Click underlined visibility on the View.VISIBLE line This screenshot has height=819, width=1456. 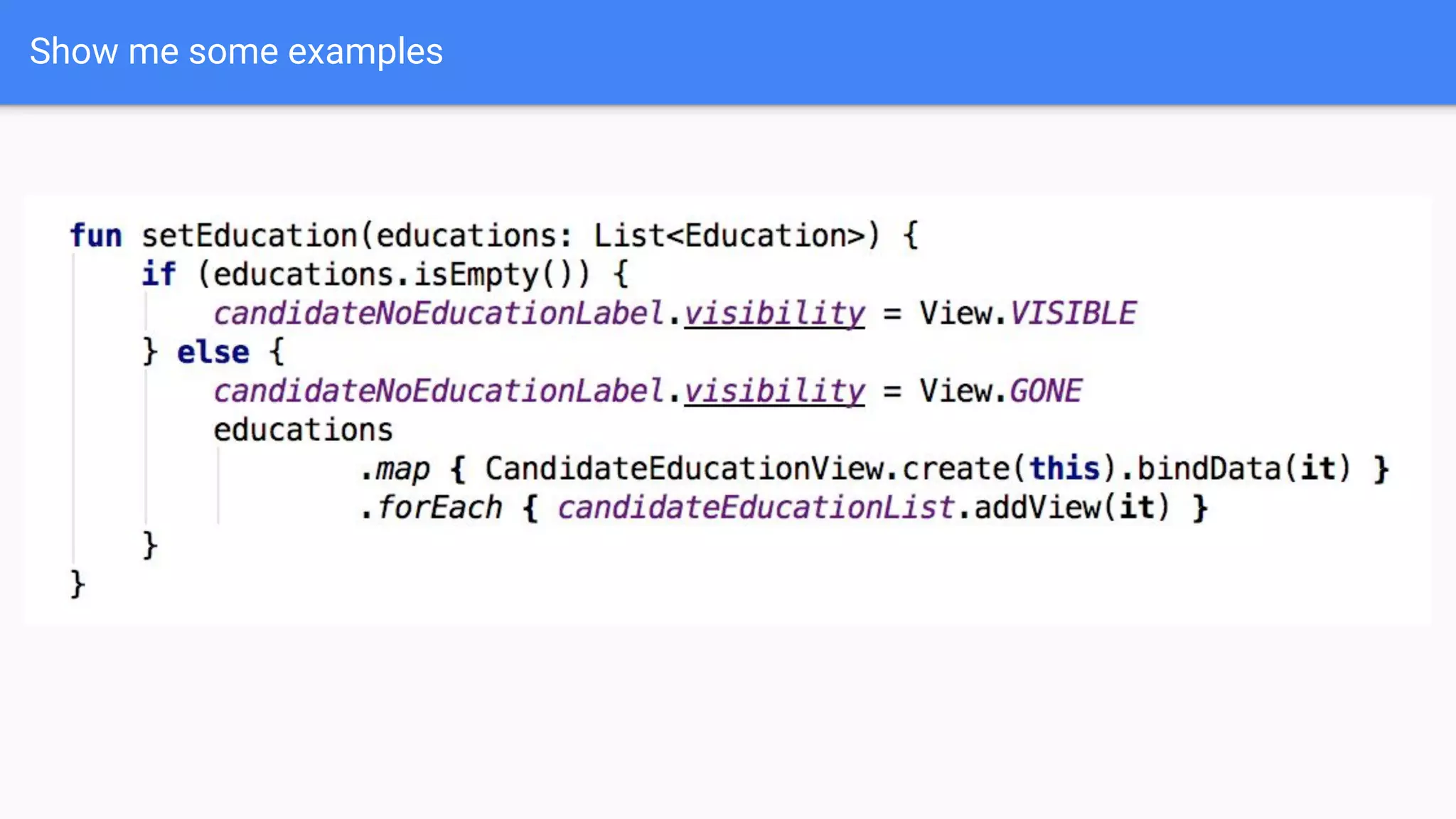point(773,314)
